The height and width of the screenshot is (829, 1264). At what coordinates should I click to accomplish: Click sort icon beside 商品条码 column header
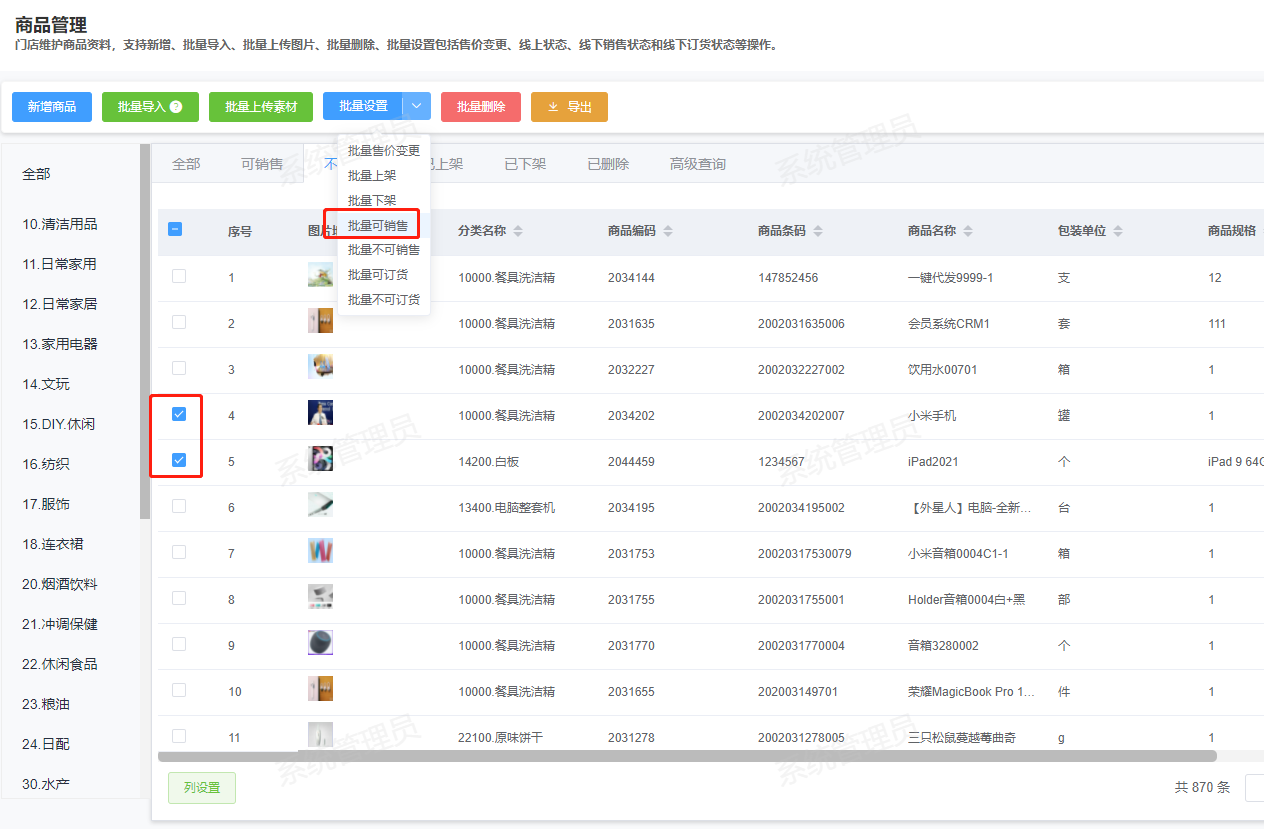point(818,231)
